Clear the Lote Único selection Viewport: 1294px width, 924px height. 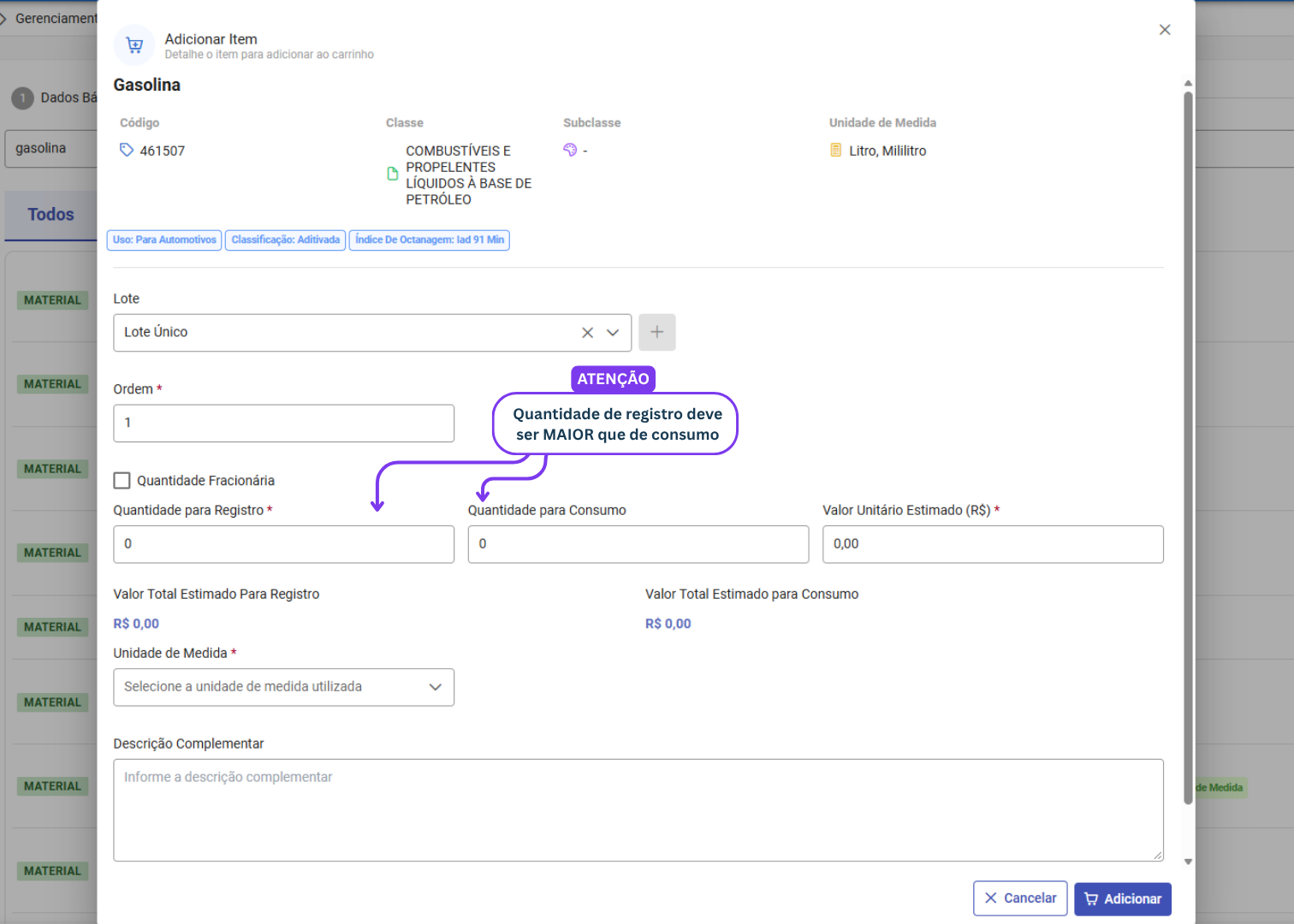587,333
